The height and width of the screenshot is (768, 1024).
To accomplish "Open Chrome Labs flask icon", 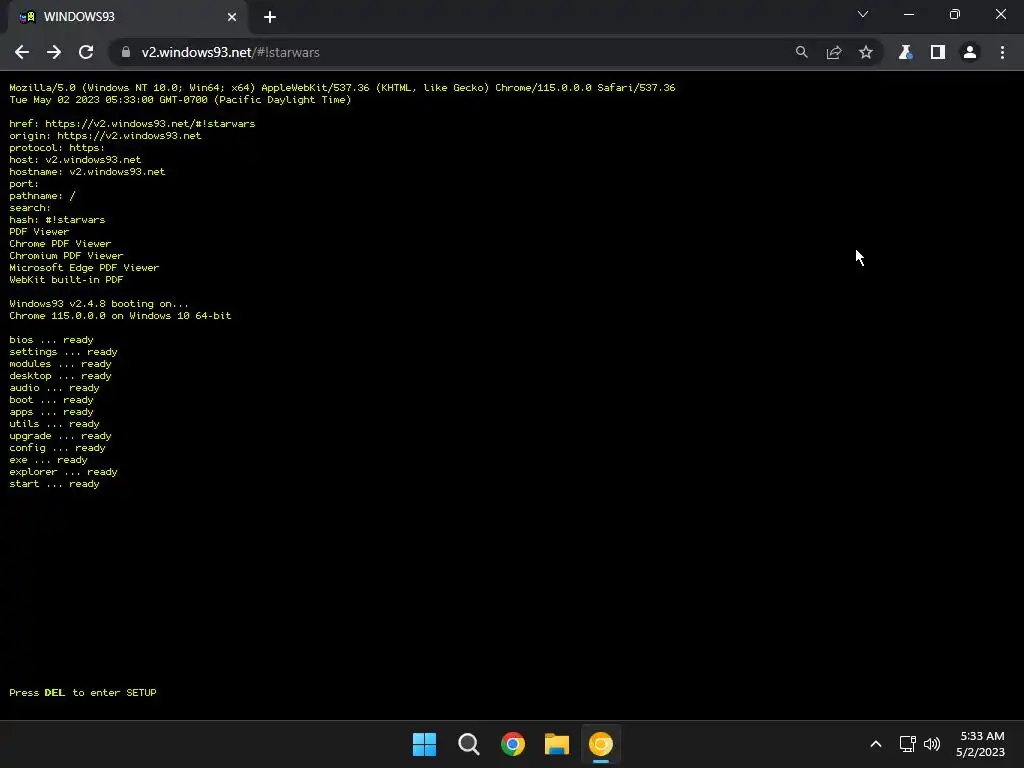I will coord(905,52).
